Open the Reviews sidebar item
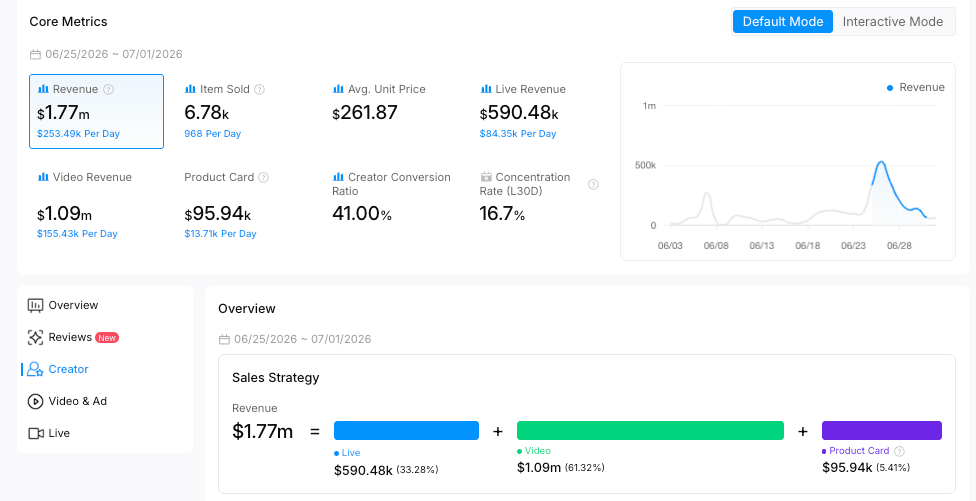The image size is (976, 501). point(105,337)
